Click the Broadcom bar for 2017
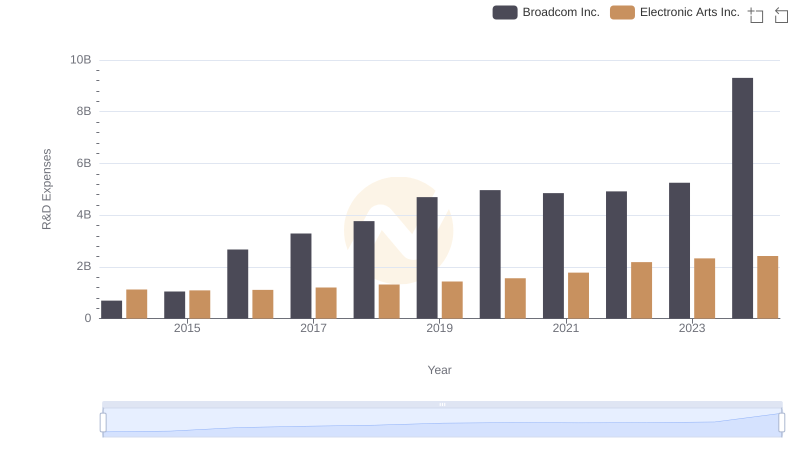 click(x=301, y=276)
